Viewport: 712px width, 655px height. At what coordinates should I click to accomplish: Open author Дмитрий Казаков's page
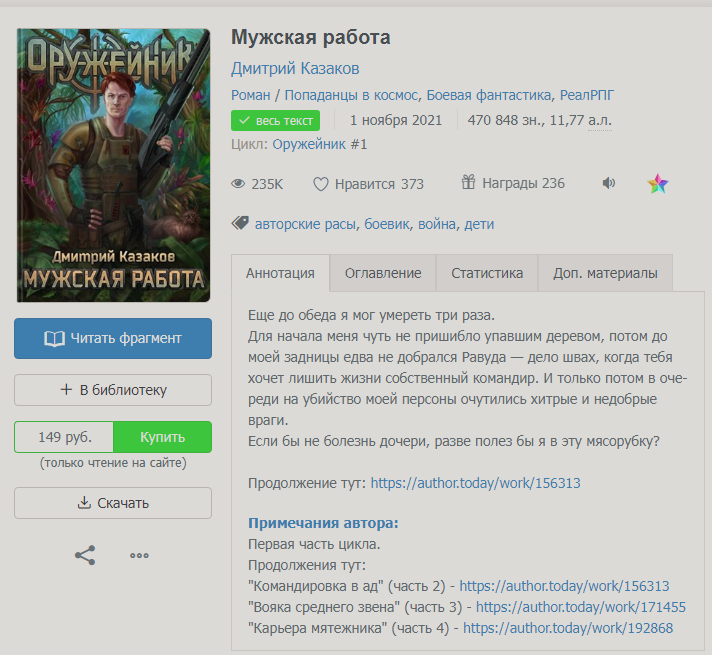[x=294, y=69]
